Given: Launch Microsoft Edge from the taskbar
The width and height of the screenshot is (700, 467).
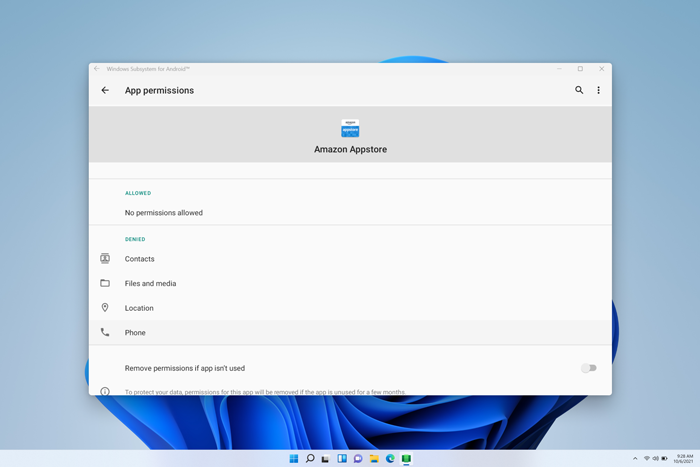Looking at the screenshot, I should [390, 459].
